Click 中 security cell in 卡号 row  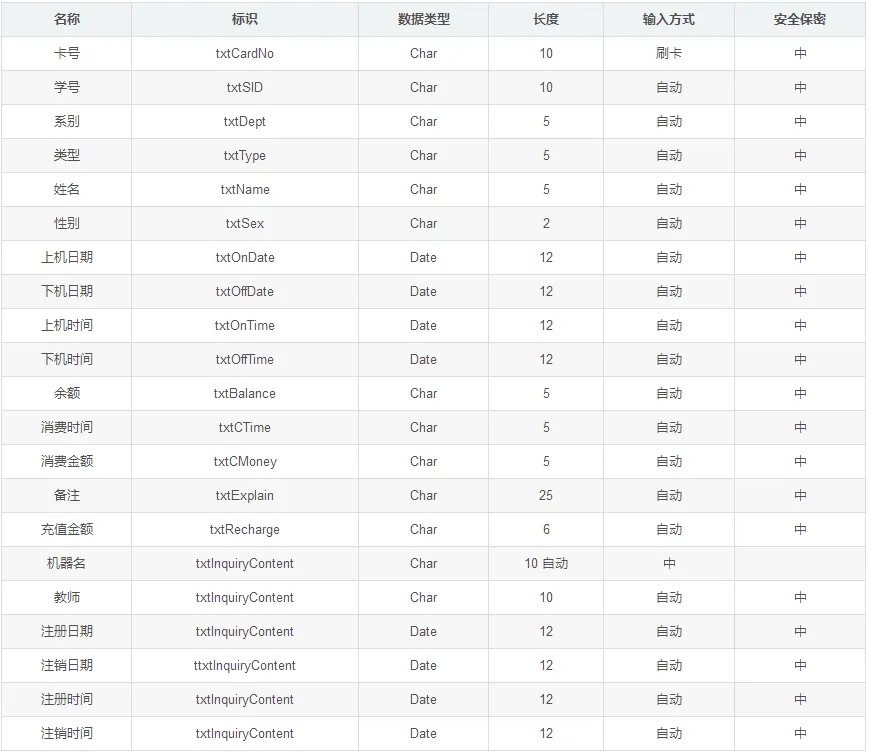(x=800, y=53)
